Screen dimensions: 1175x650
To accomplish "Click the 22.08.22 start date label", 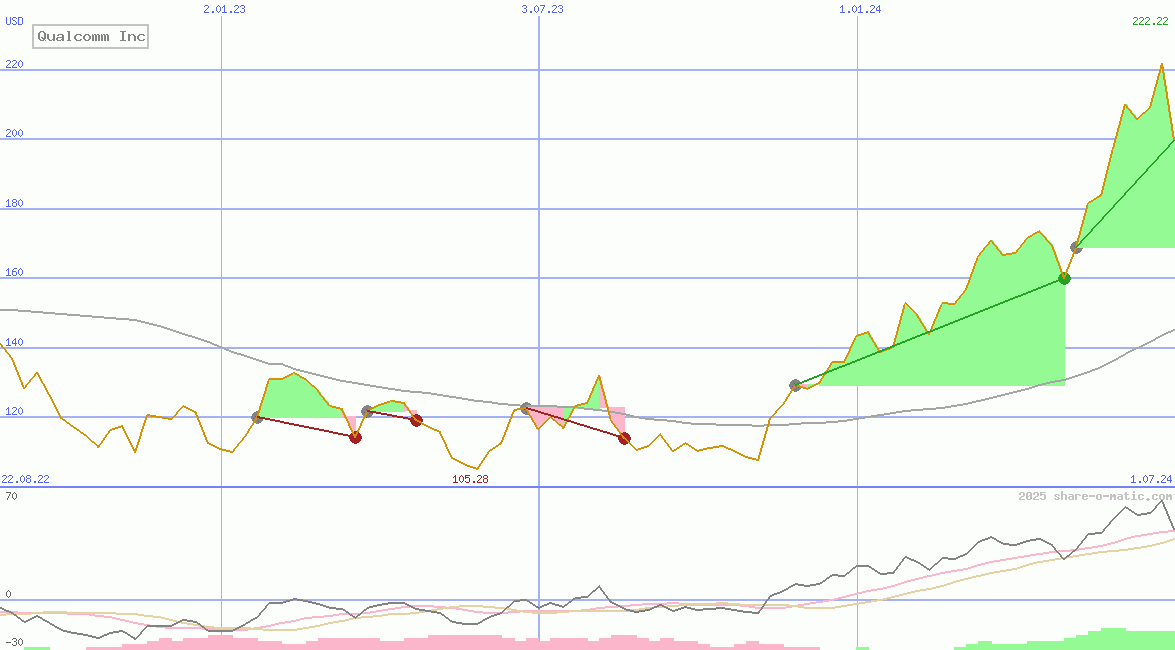I will [25, 479].
